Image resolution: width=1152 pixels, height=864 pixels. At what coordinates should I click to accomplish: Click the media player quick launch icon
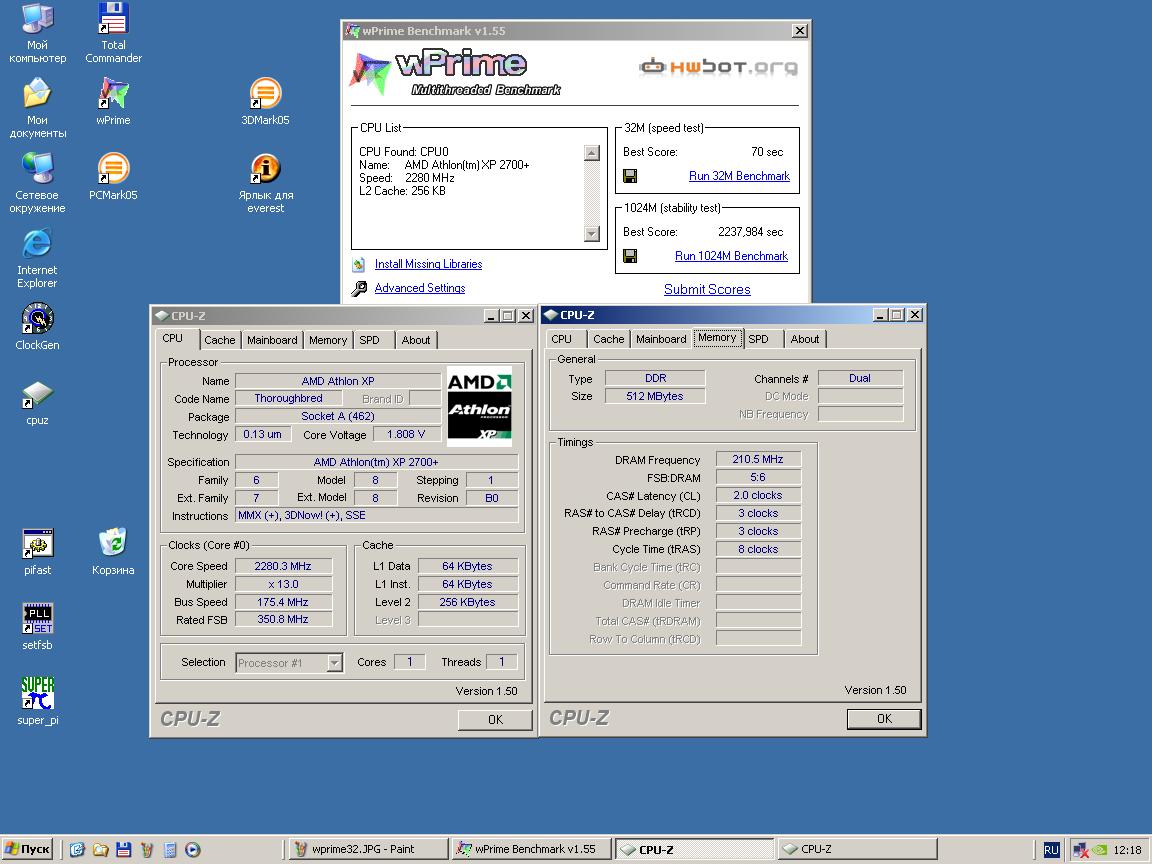coord(192,850)
